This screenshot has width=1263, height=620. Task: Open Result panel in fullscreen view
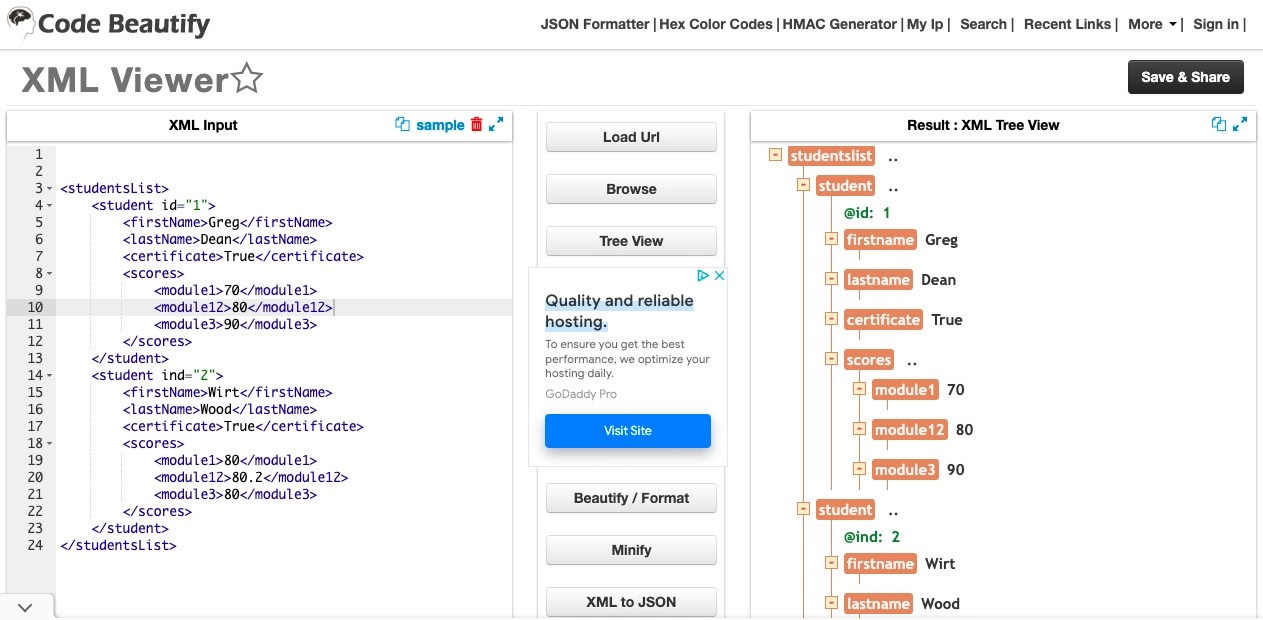coord(1240,124)
